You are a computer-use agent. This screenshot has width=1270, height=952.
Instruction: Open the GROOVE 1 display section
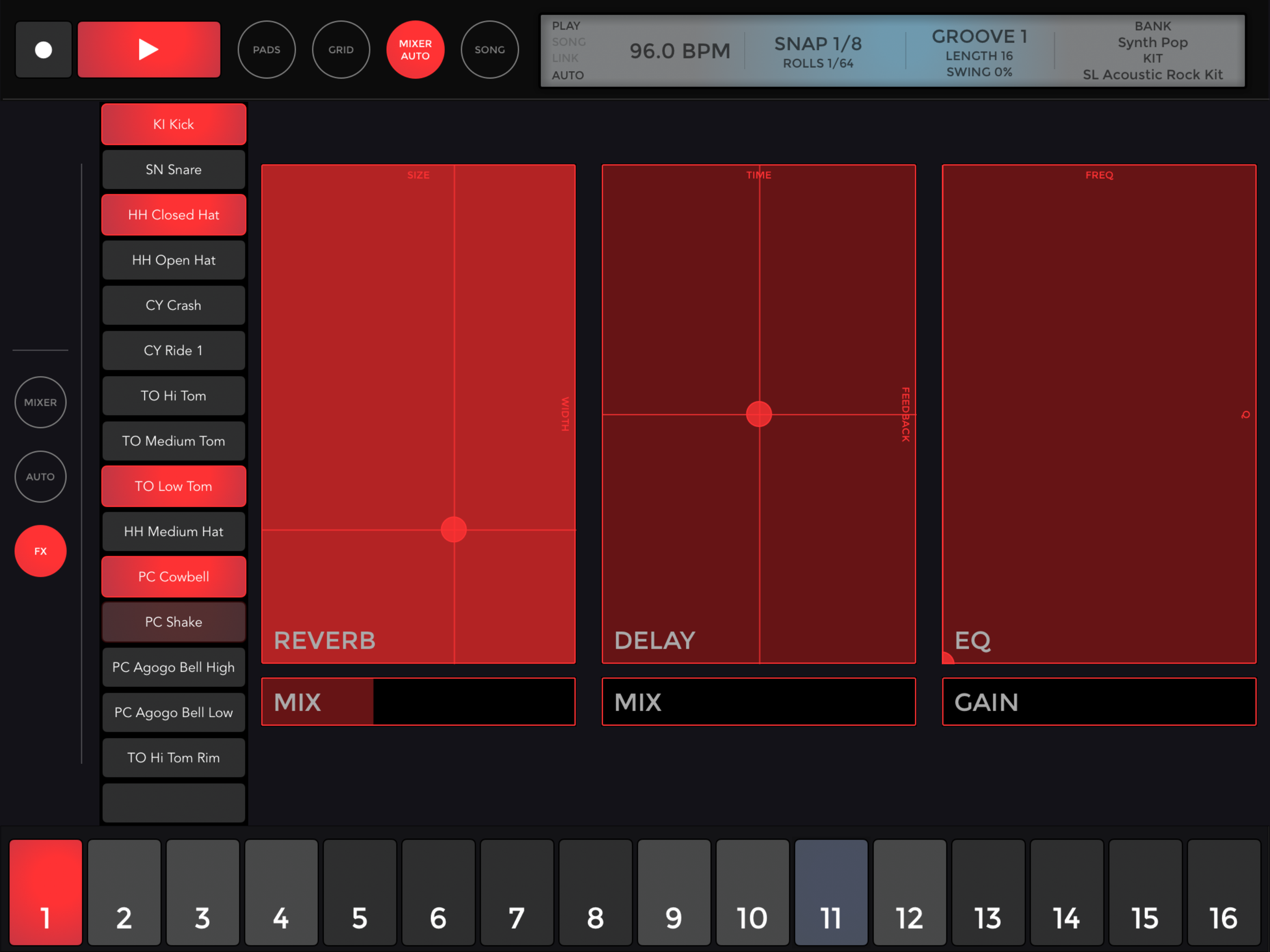pos(979,51)
